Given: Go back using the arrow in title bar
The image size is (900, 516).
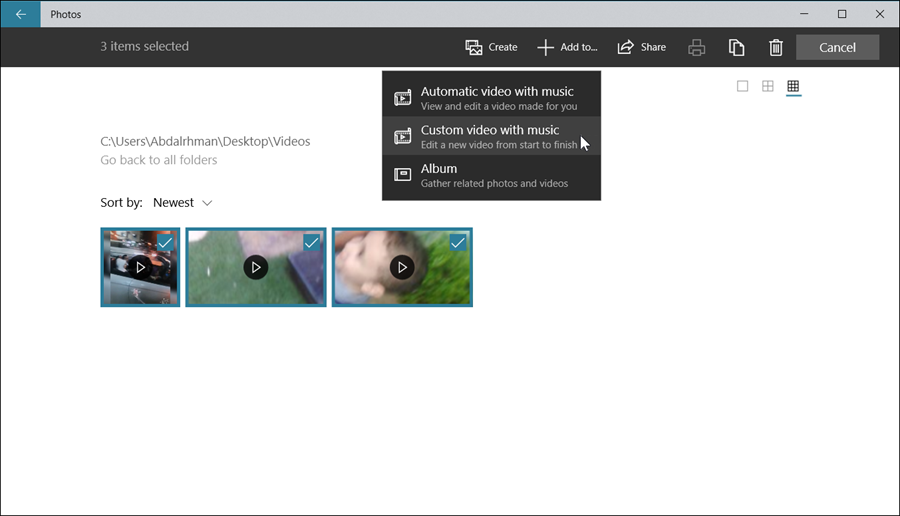Looking at the screenshot, I should point(21,14).
